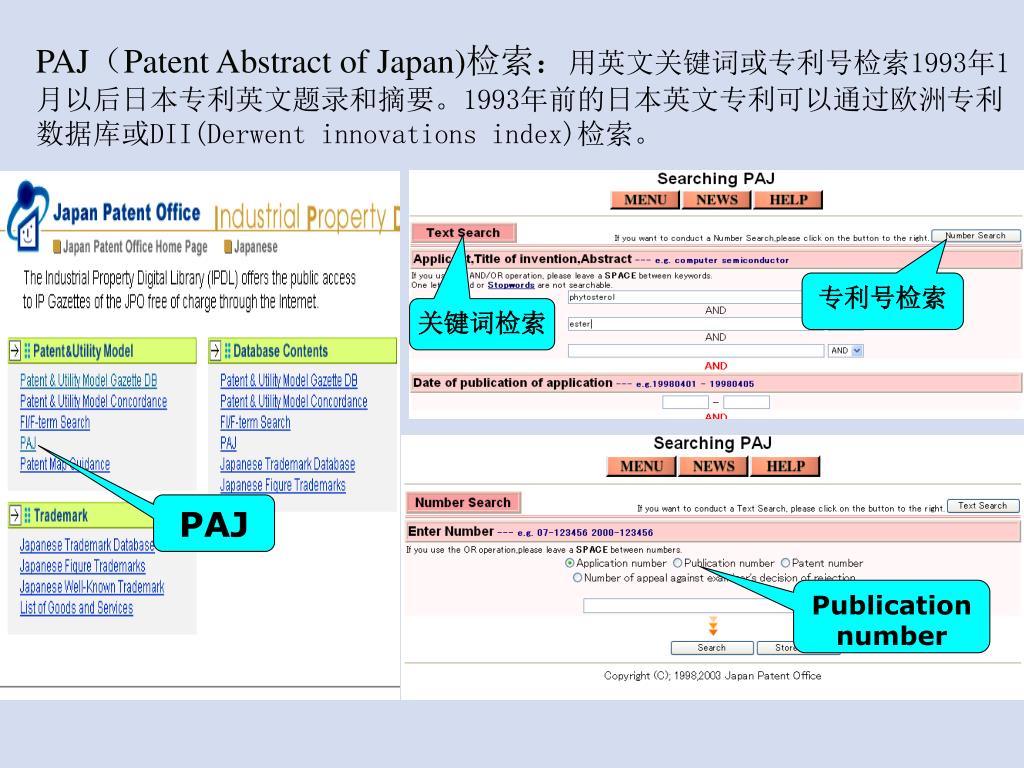The image size is (1024, 768).
Task: Select the Patent number radio button
Action: pyautogui.click(x=786, y=563)
